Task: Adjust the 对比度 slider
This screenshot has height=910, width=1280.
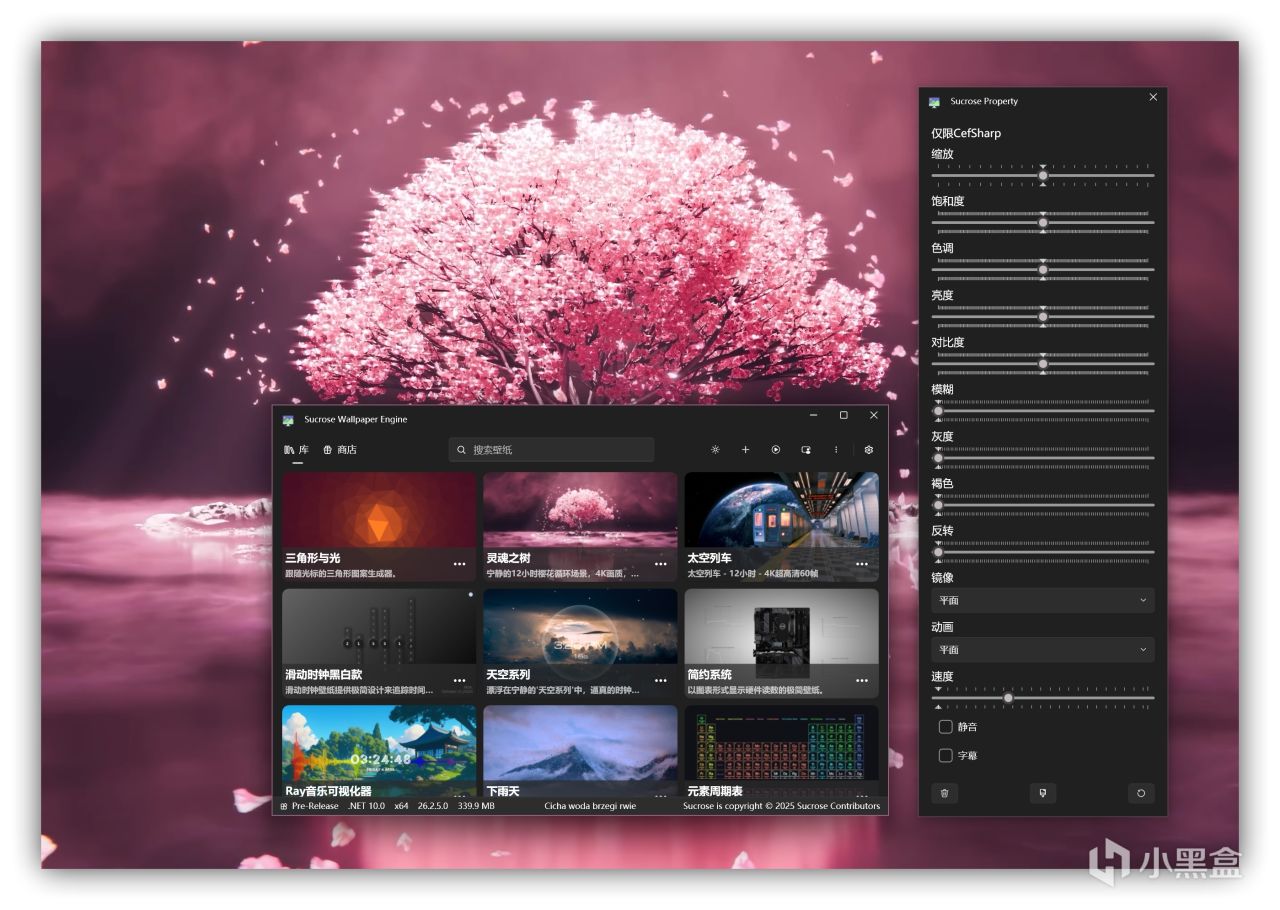Action: click(x=1043, y=363)
